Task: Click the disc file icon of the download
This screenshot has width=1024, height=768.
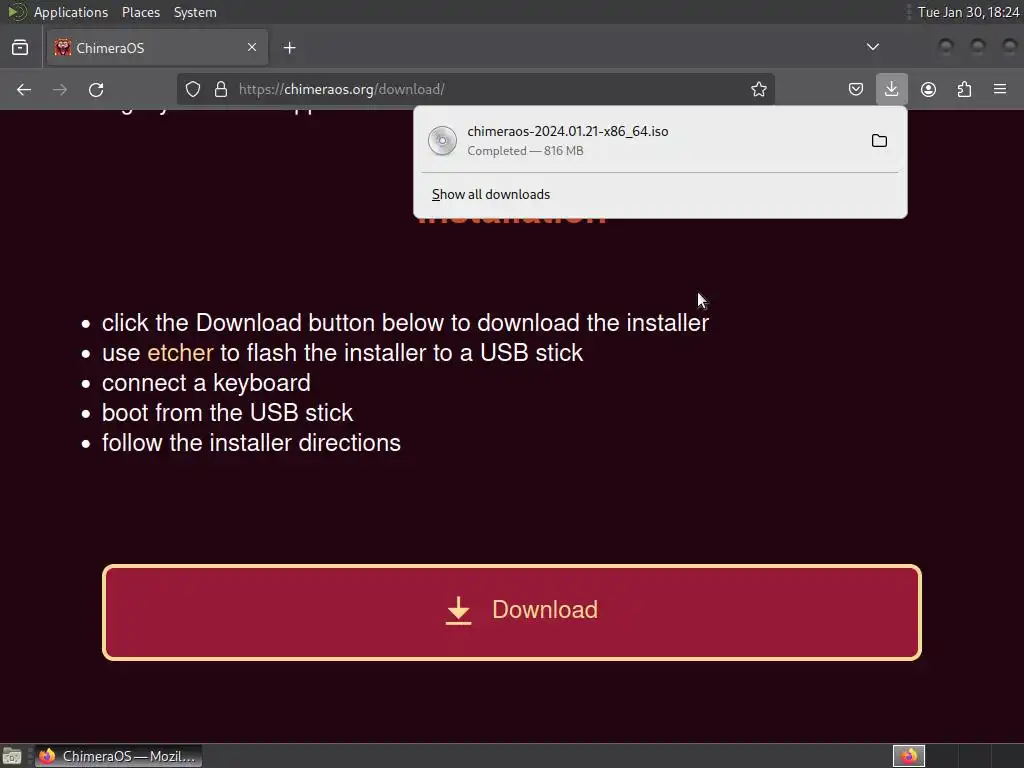Action: click(x=442, y=140)
